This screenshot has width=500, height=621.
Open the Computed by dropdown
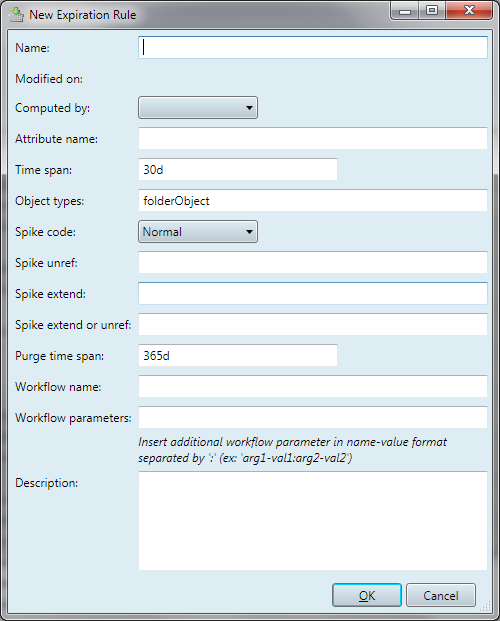[198, 108]
